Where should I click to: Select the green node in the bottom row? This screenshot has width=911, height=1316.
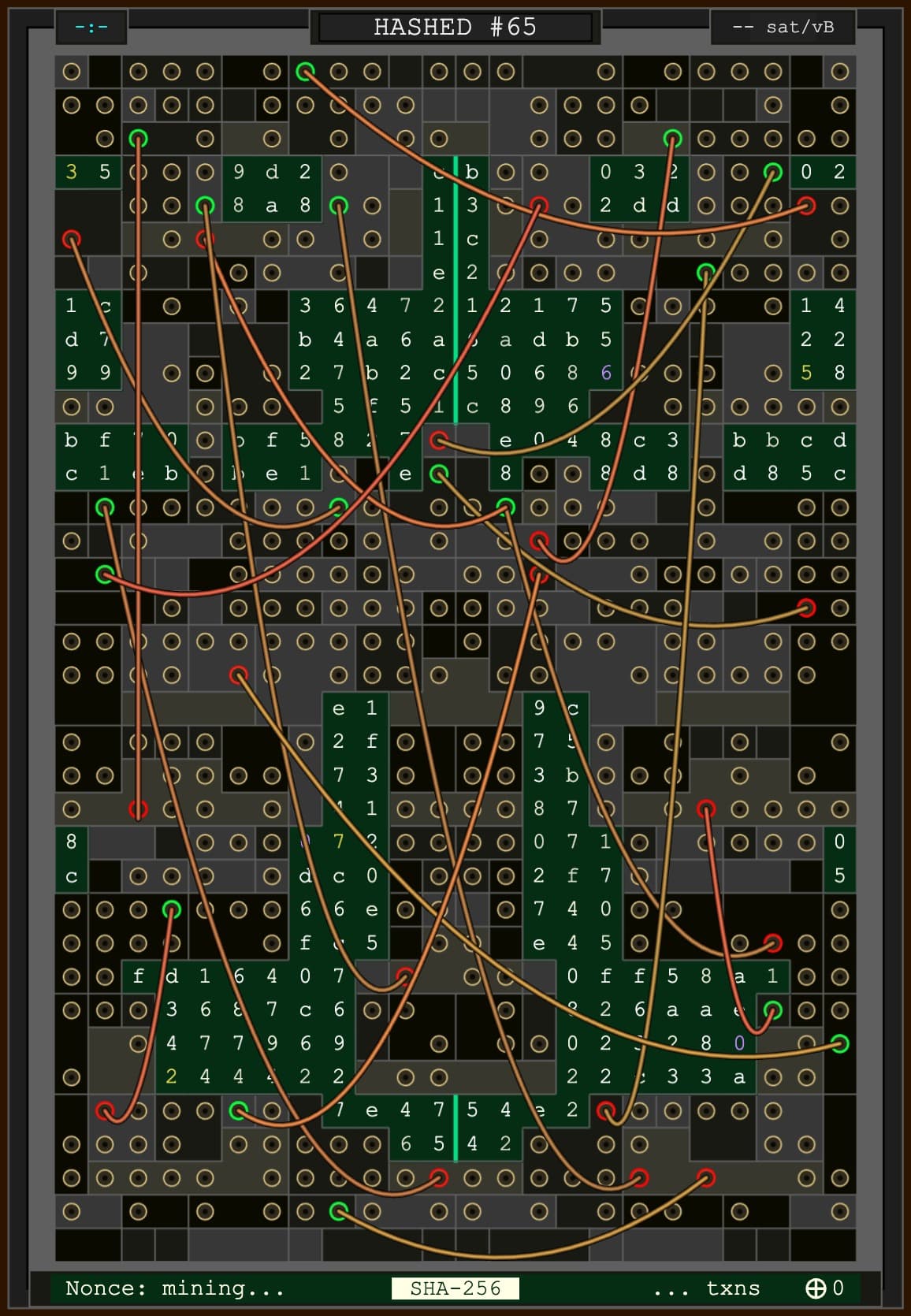(x=338, y=1210)
